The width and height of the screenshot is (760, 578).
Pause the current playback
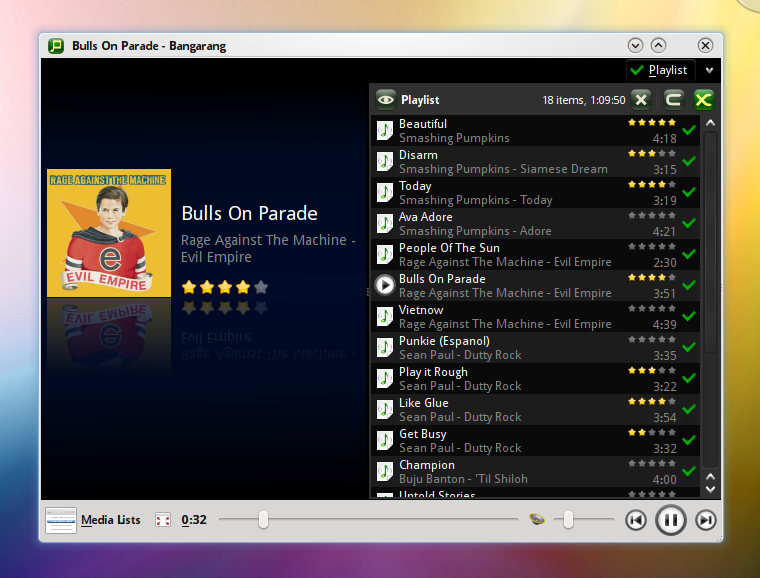(x=671, y=520)
